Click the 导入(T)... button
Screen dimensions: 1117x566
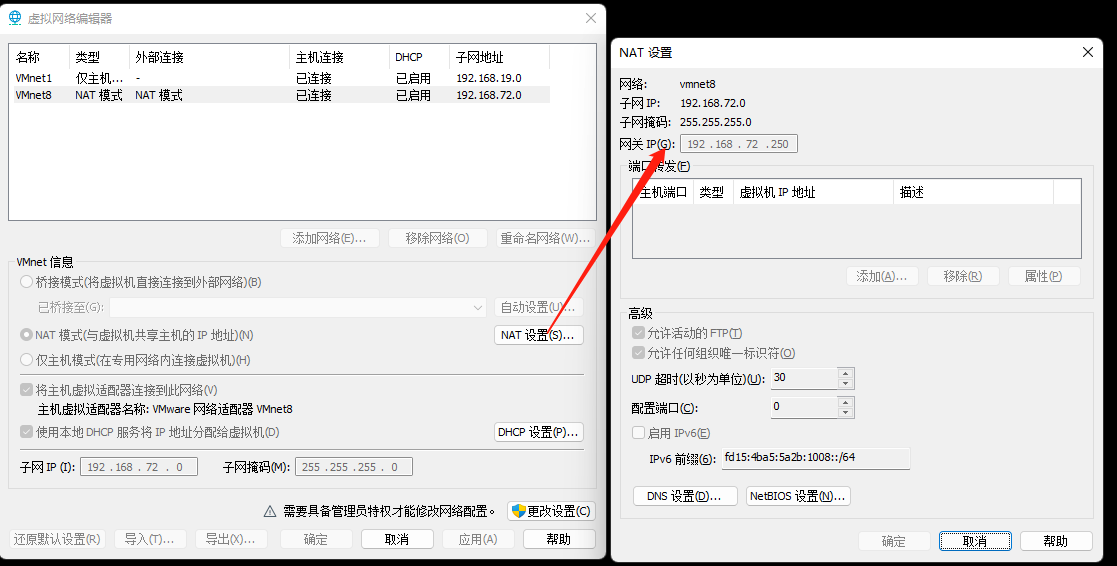coord(150,540)
